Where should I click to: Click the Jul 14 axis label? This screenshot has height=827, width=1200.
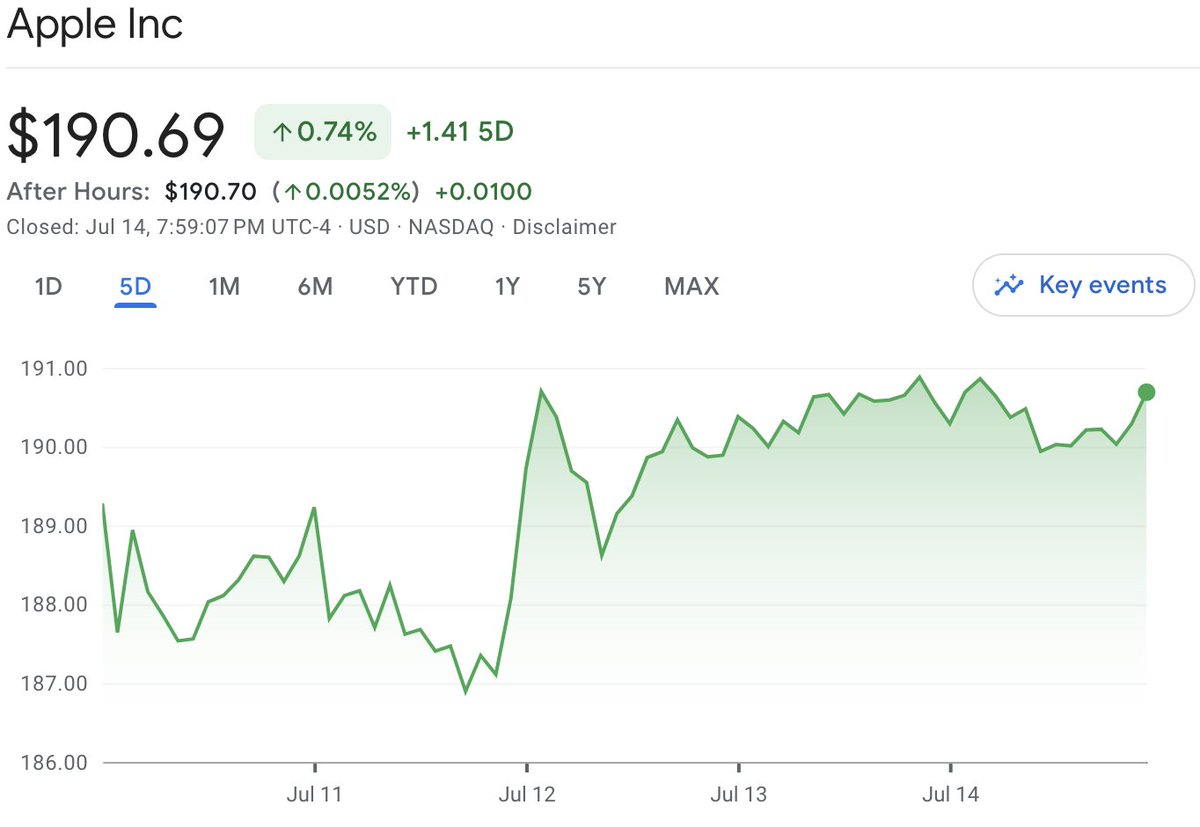951,795
